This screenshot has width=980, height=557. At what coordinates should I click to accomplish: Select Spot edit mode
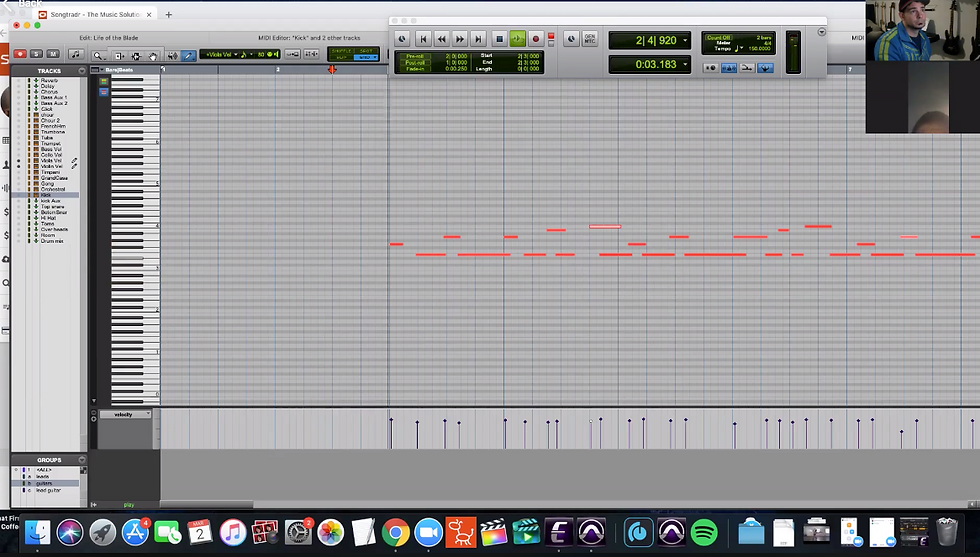[x=366, y=51]
